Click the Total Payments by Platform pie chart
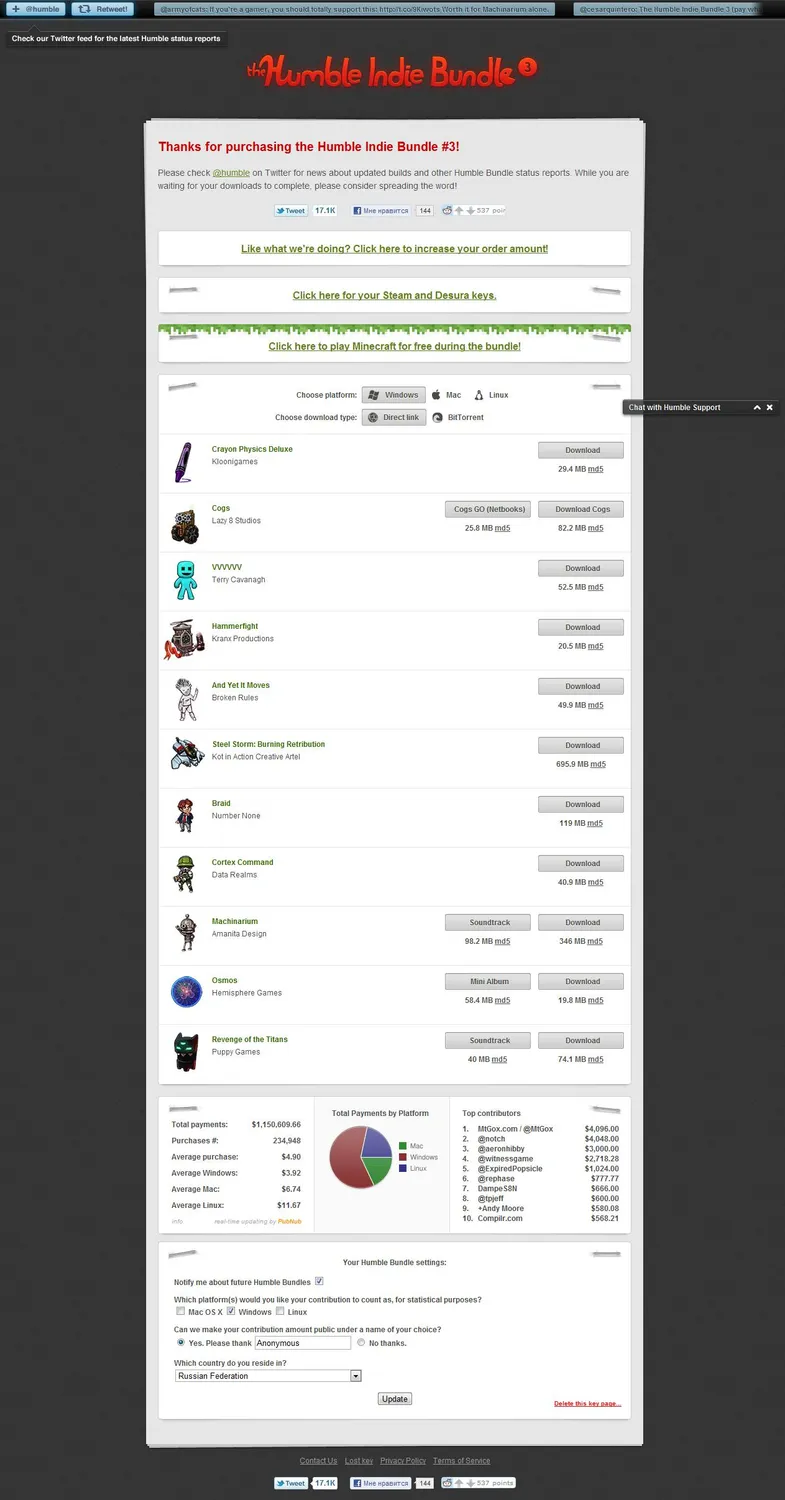The height and width of the screenshot is (1500, 785). click(361, 1158)
